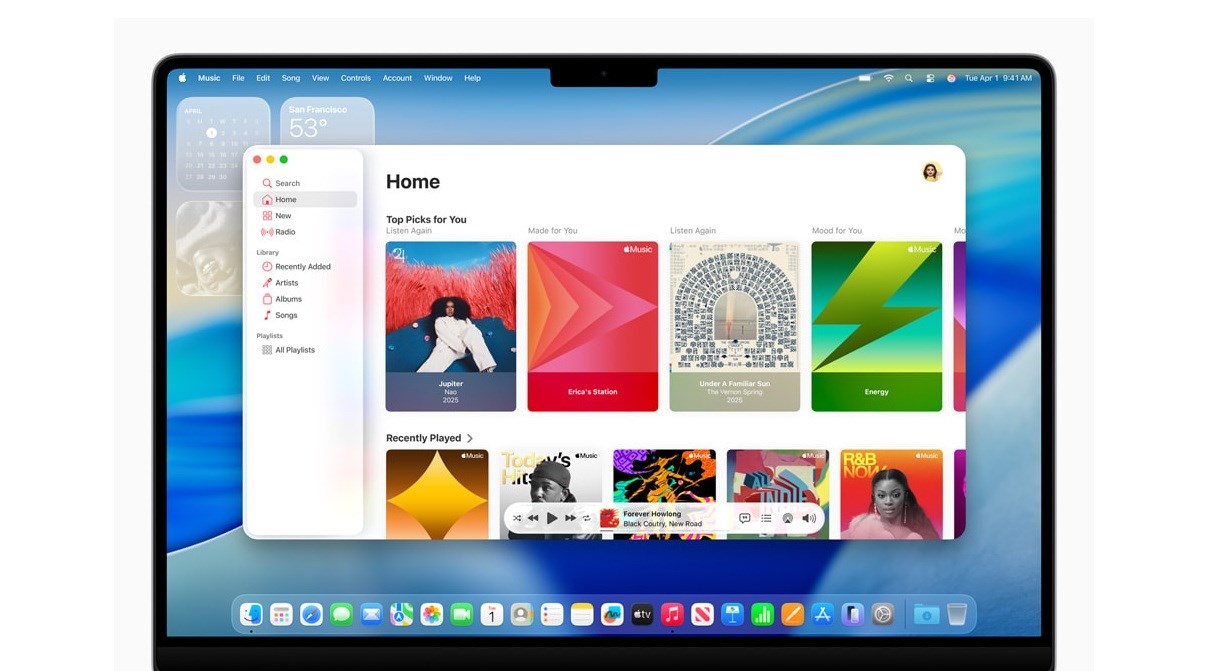
Task: Toggle repeat mode in the player
Action: click(587, 518)
